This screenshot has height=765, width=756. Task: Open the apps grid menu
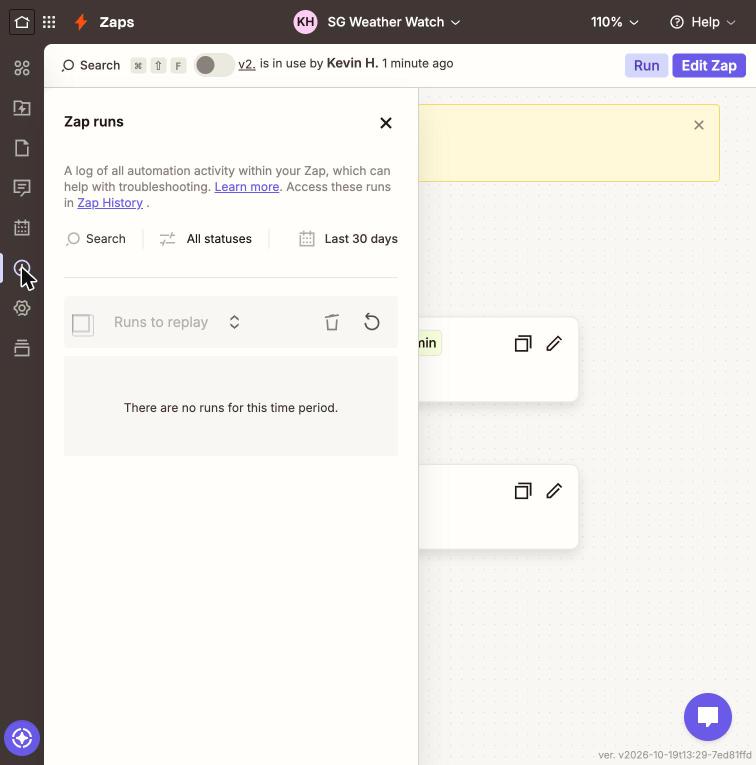[49, 22]
